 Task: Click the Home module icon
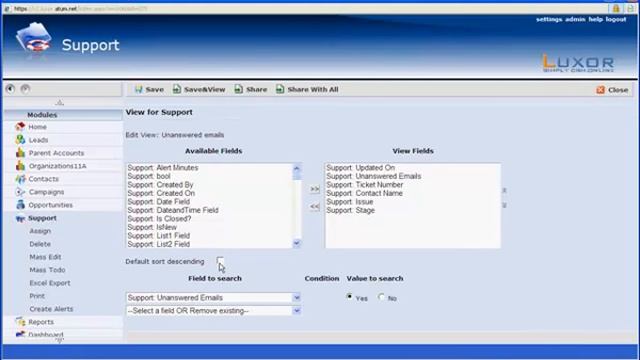pos(20,127)
